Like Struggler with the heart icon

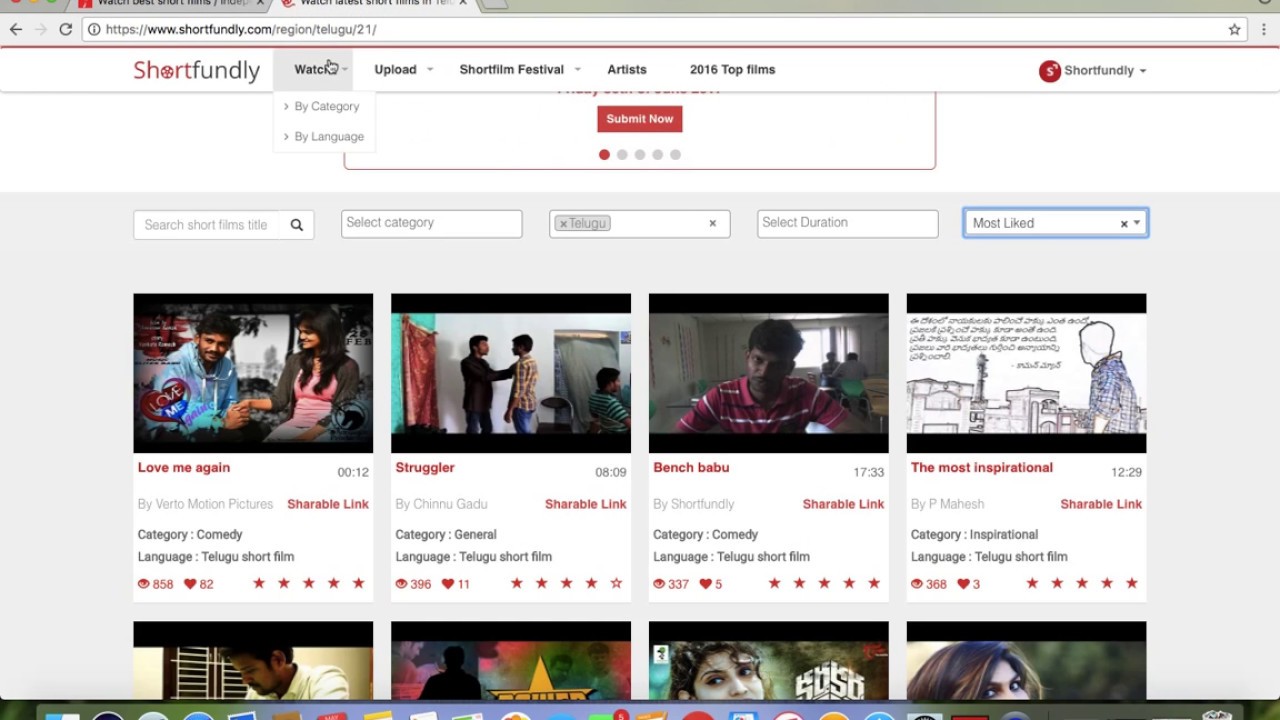coord(448,584)
